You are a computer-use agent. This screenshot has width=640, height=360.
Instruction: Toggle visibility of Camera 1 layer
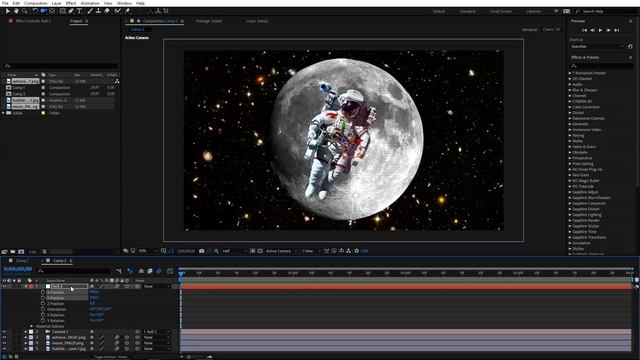4,332
